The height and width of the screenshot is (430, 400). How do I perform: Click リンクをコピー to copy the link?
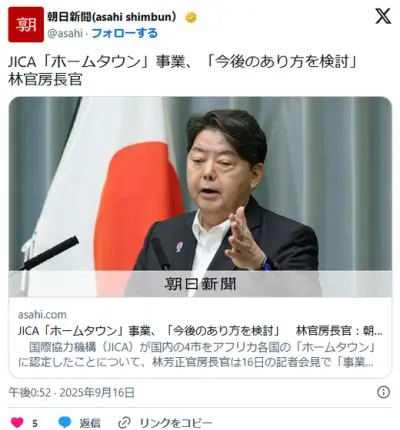[x=176, y=423]
